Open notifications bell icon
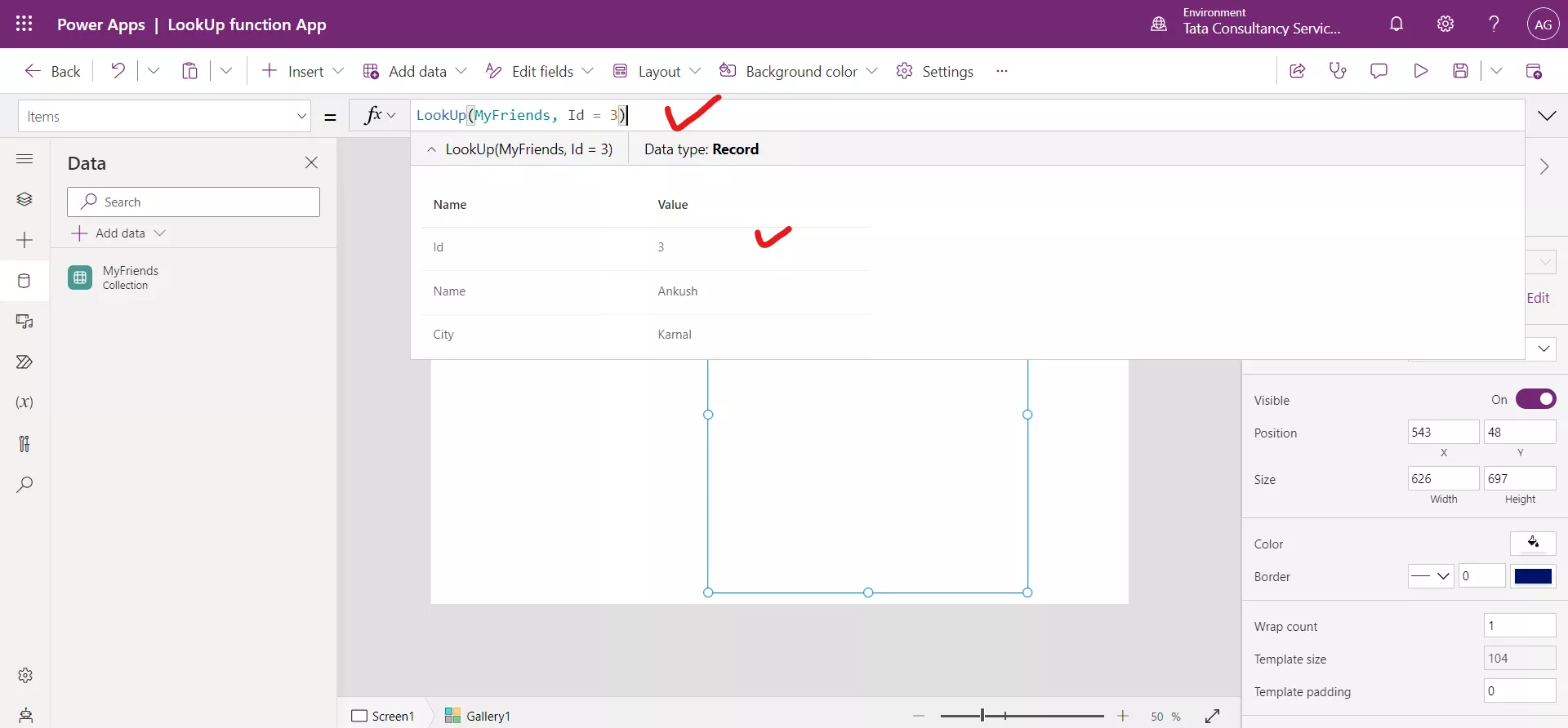Image resolution: width=1568 pixels, height=728 pixels. [x=1396, y=24]
